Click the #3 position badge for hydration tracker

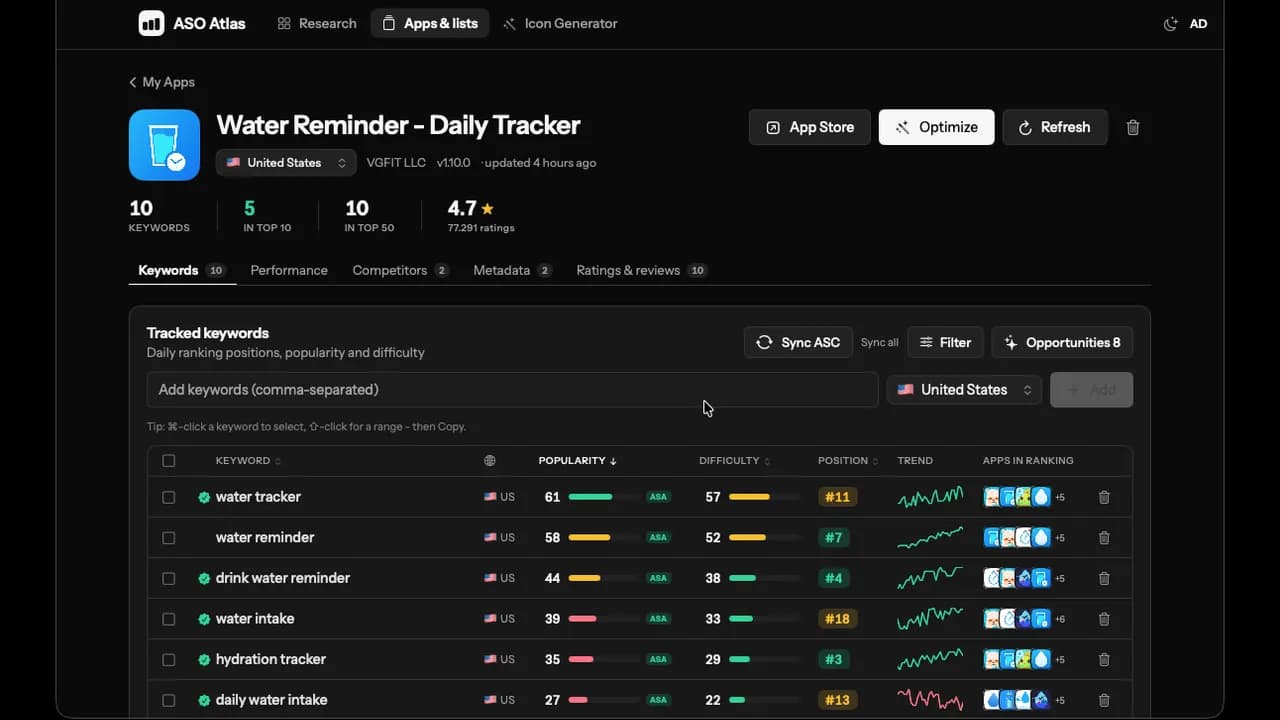[834, 660]
